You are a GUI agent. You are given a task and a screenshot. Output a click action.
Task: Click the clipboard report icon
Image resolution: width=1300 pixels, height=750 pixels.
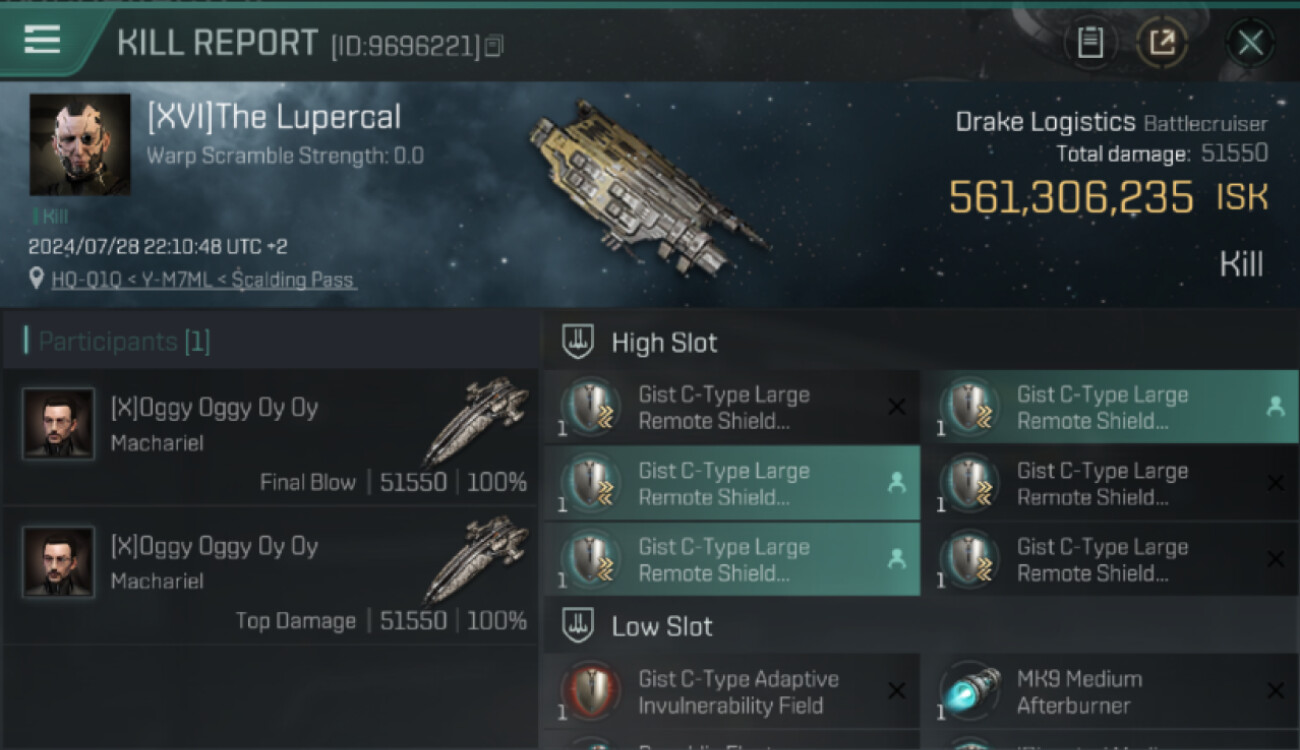(1090, 43)
